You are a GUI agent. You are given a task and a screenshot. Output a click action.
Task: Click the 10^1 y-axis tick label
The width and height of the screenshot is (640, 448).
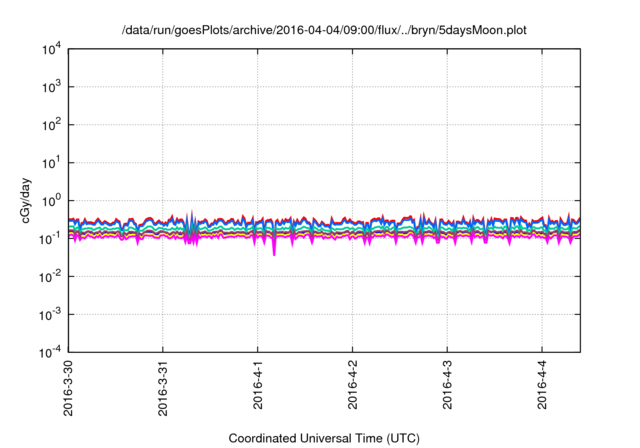coord(51,163)
